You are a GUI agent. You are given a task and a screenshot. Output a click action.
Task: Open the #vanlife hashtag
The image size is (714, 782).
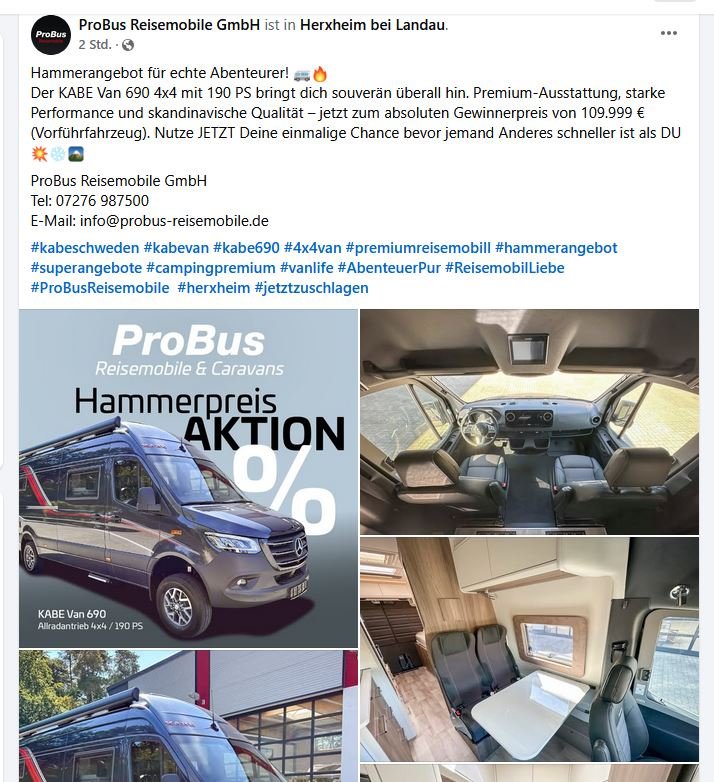(306, 268)
